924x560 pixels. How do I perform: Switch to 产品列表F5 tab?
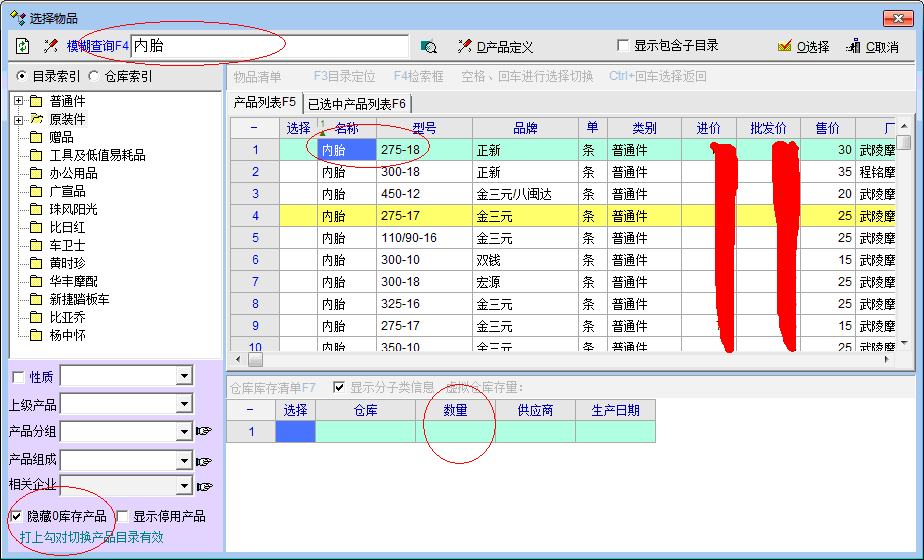coord(264,102)
